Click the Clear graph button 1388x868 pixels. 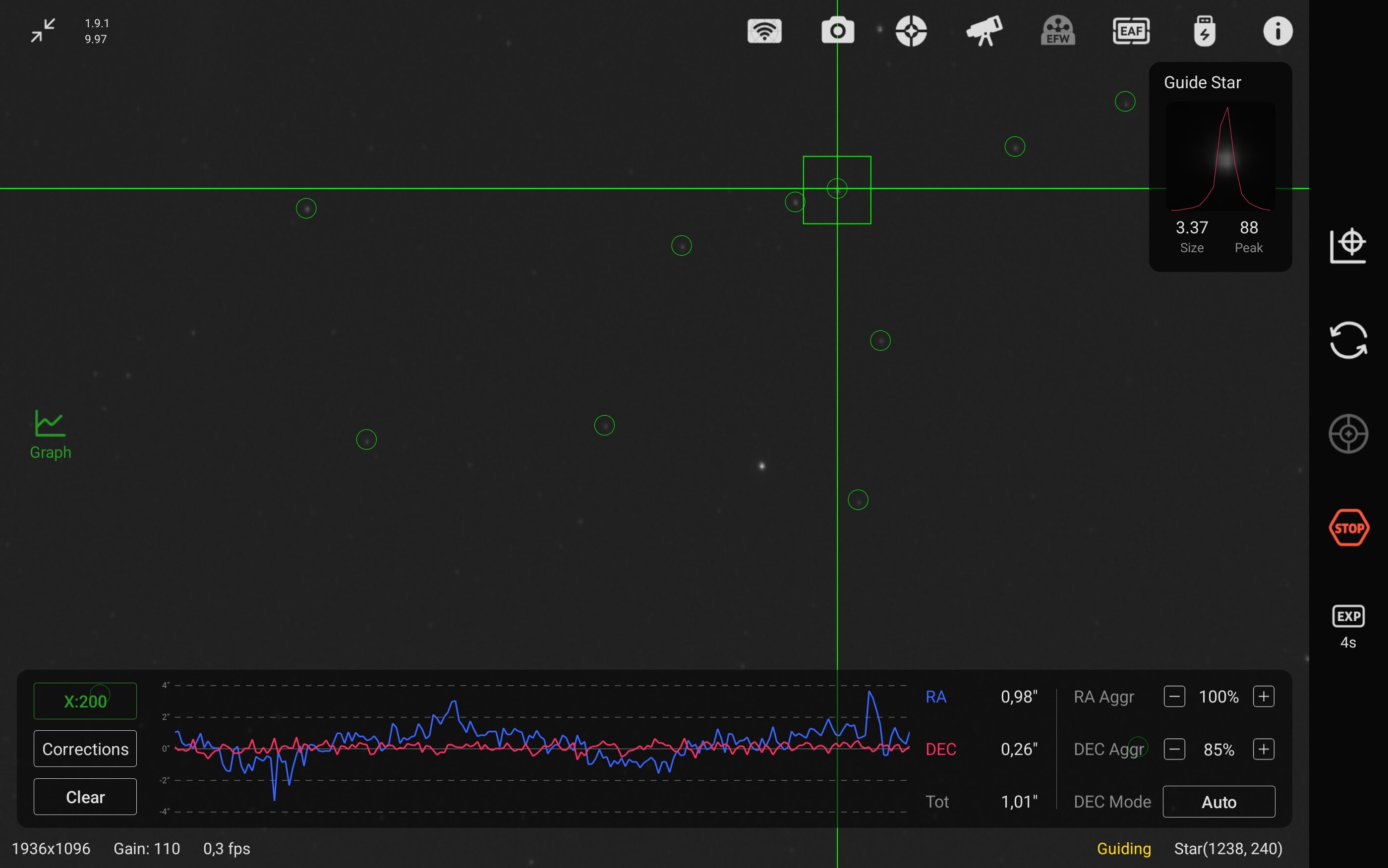85,797
